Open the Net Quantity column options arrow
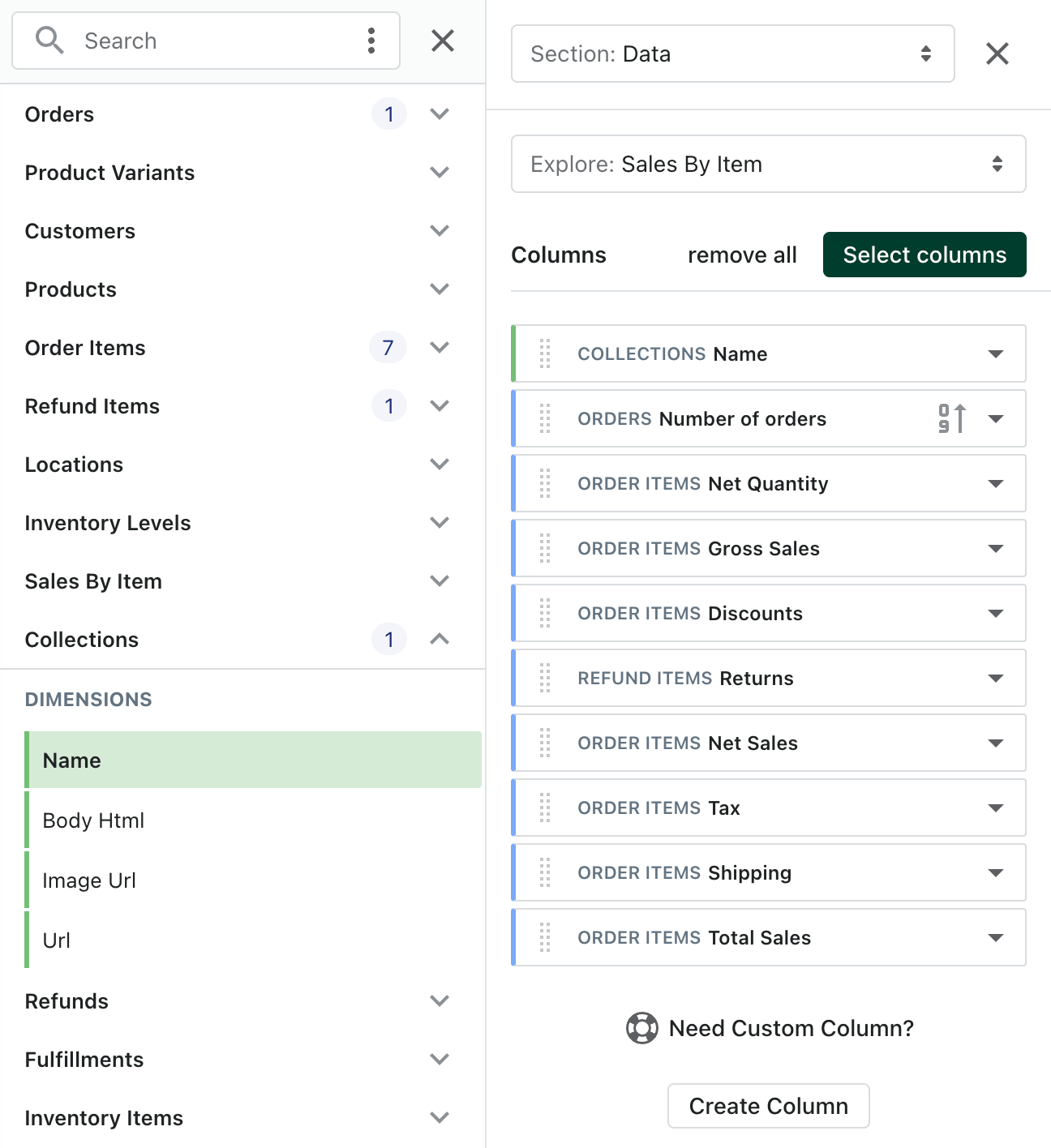Viewport: 1051px width, 1148px height. [996, 484]
